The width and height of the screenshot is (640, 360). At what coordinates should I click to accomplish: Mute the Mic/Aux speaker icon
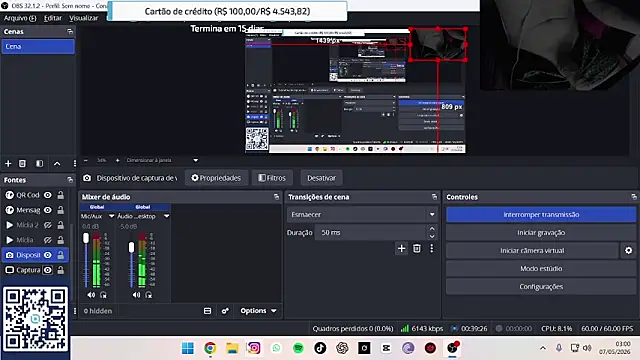(91, 295)
